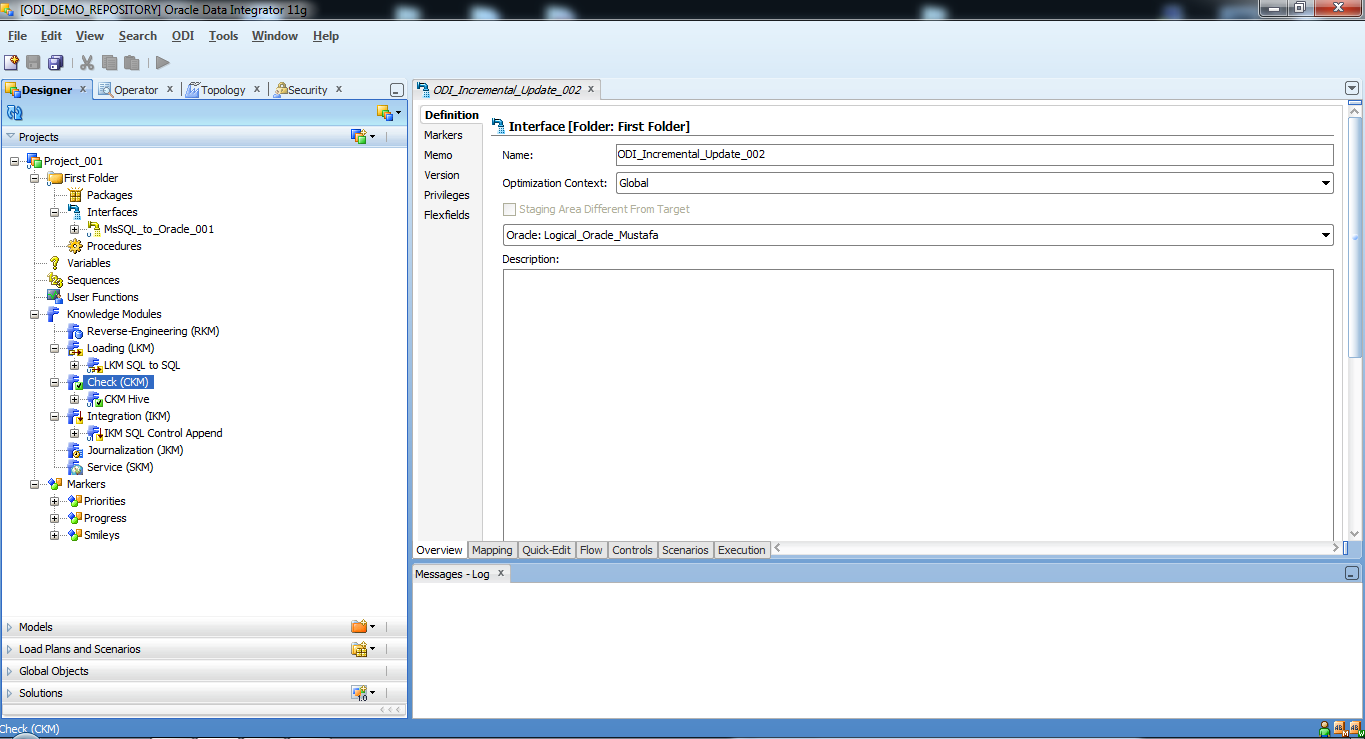1365x739 pixels.
Task: Refresh the Designer tree with the refresh icon
Action: [14, 111]
